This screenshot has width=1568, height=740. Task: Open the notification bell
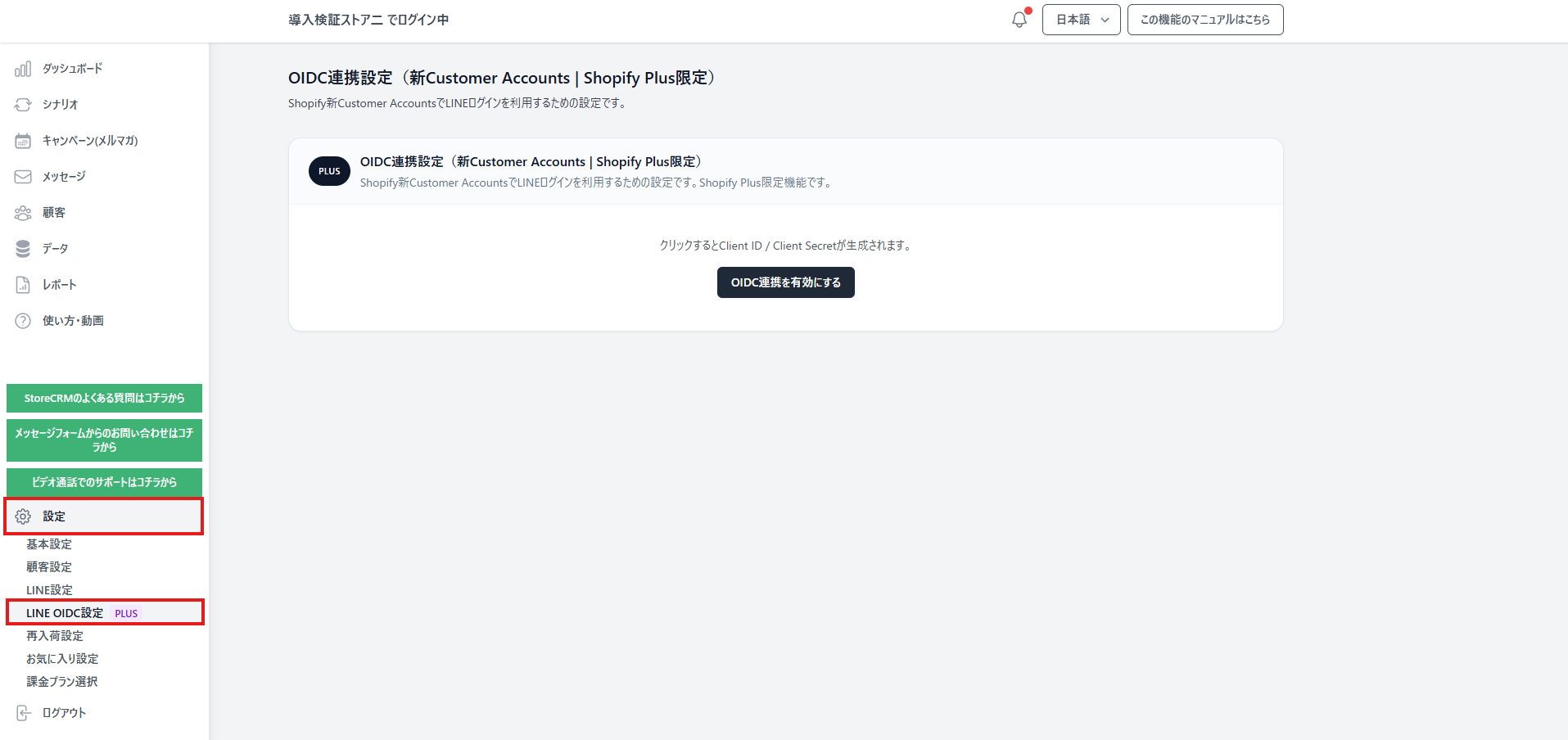tap(1019, 20)
